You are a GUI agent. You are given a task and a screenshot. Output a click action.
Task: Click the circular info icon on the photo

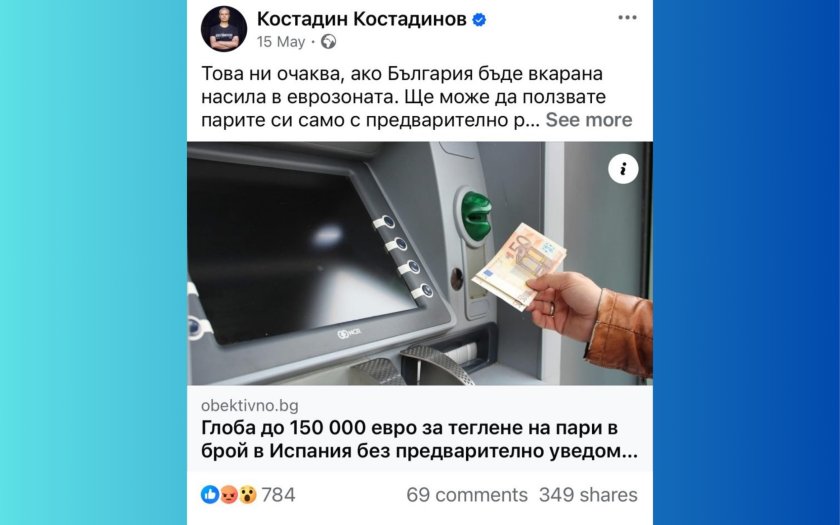(623, 169)
